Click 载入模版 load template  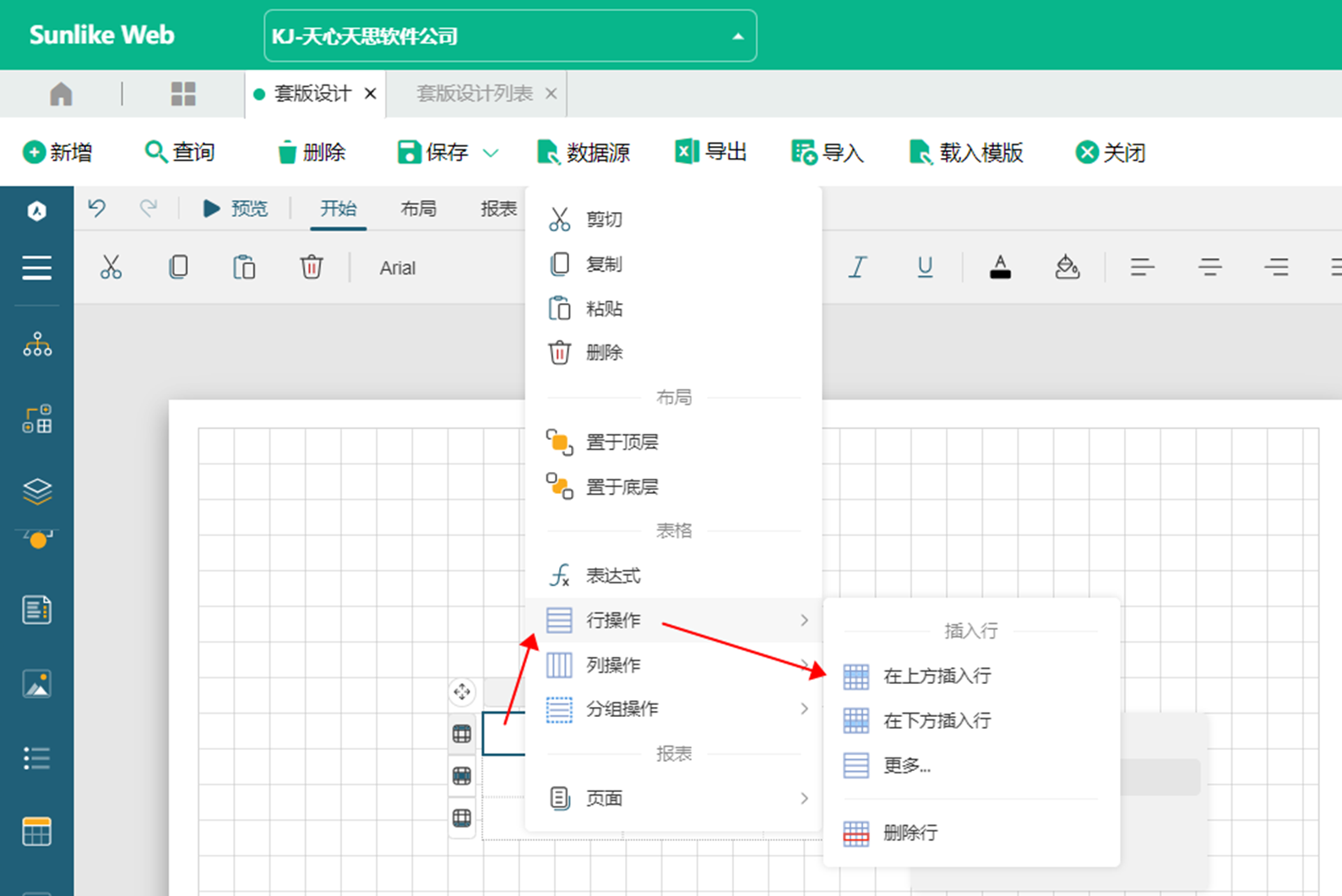[966, 152]
